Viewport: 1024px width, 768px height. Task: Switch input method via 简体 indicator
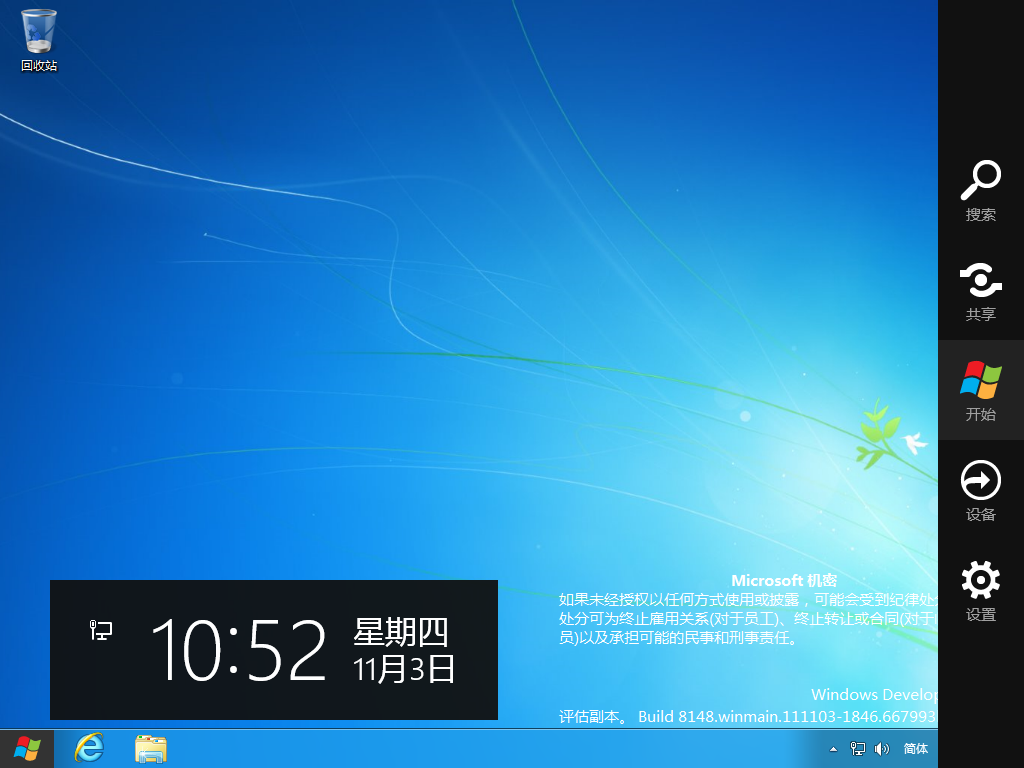click(x=916, y=749)
